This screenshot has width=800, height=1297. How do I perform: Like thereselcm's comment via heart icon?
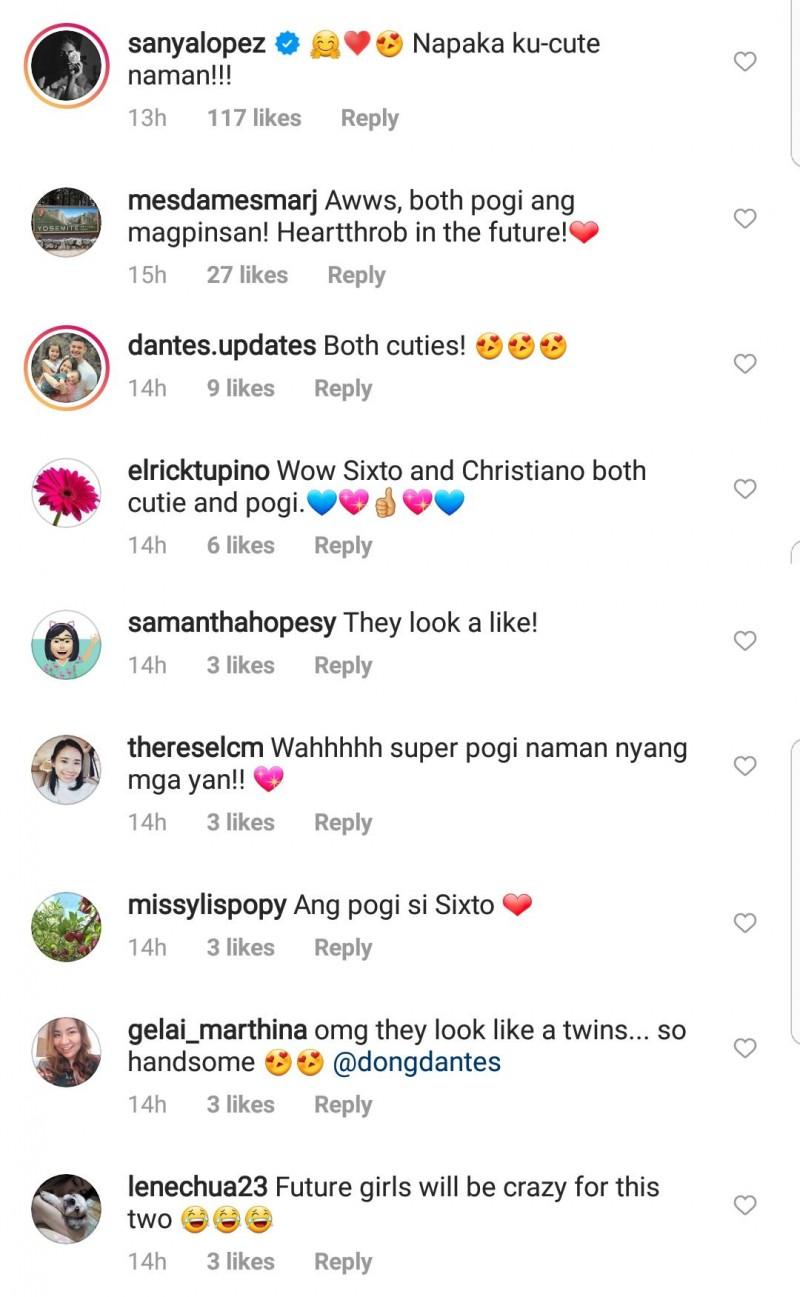(x=745, y=766)
